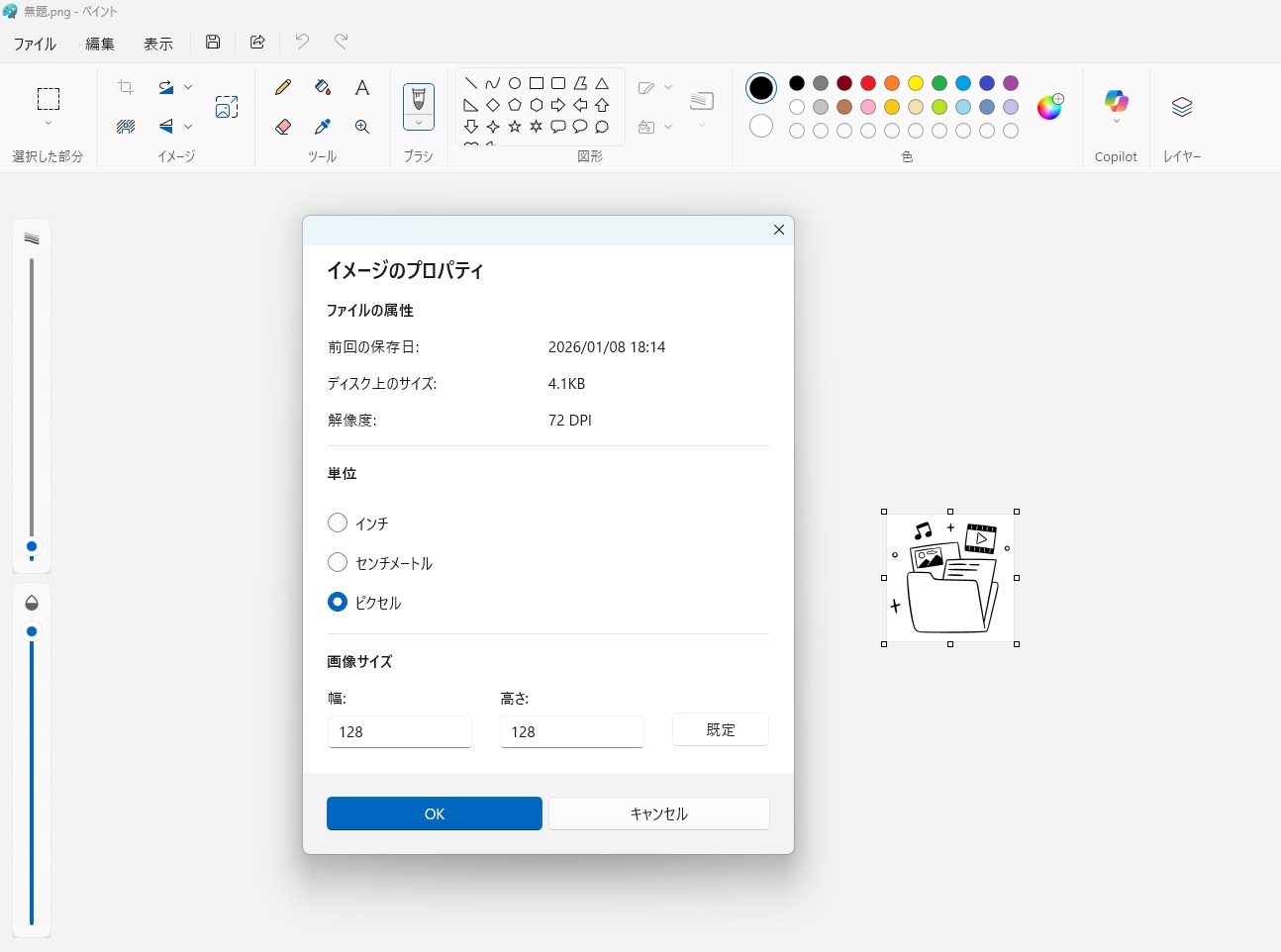Open the Layers panel
Viewport: 1281px width, 952px height.
point(1182,107)
